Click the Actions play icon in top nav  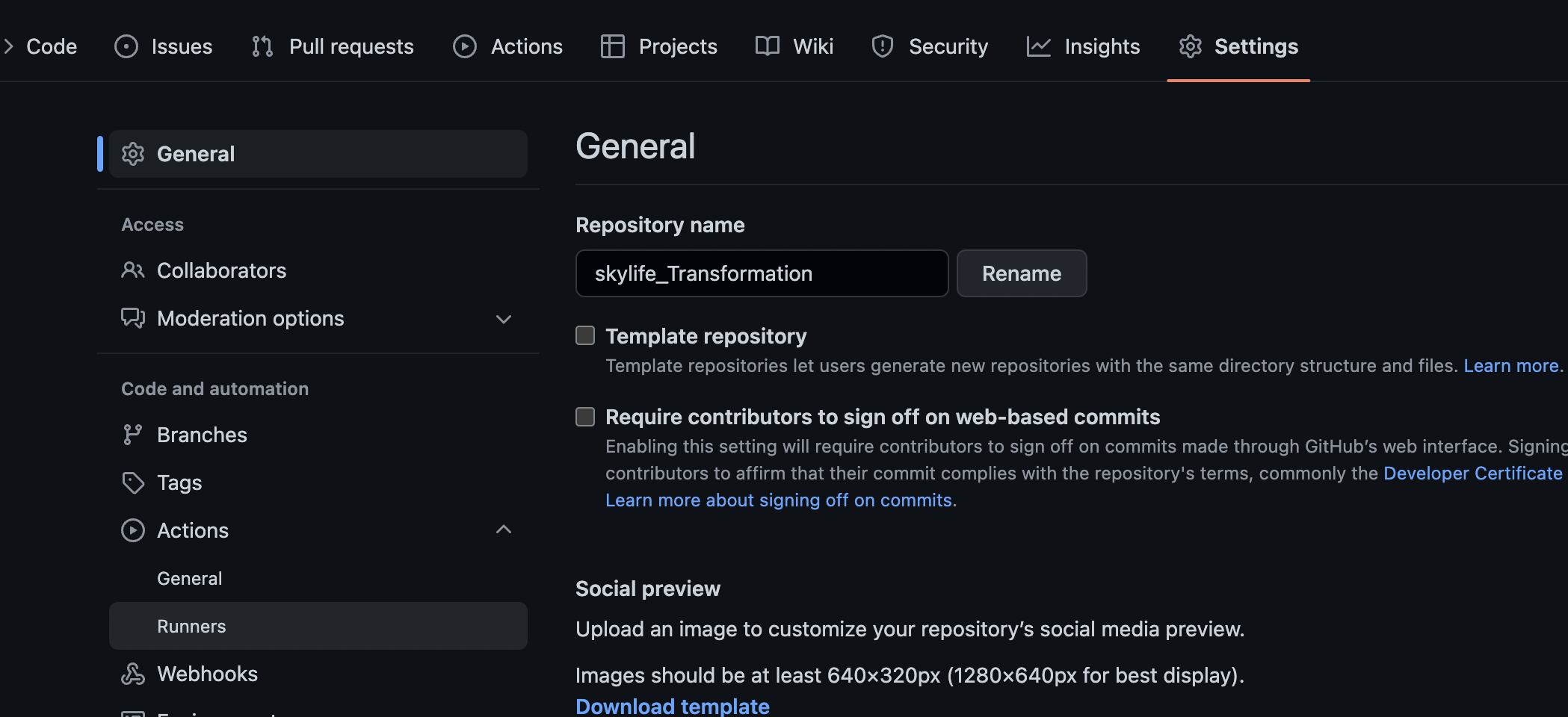pos(465,46)
